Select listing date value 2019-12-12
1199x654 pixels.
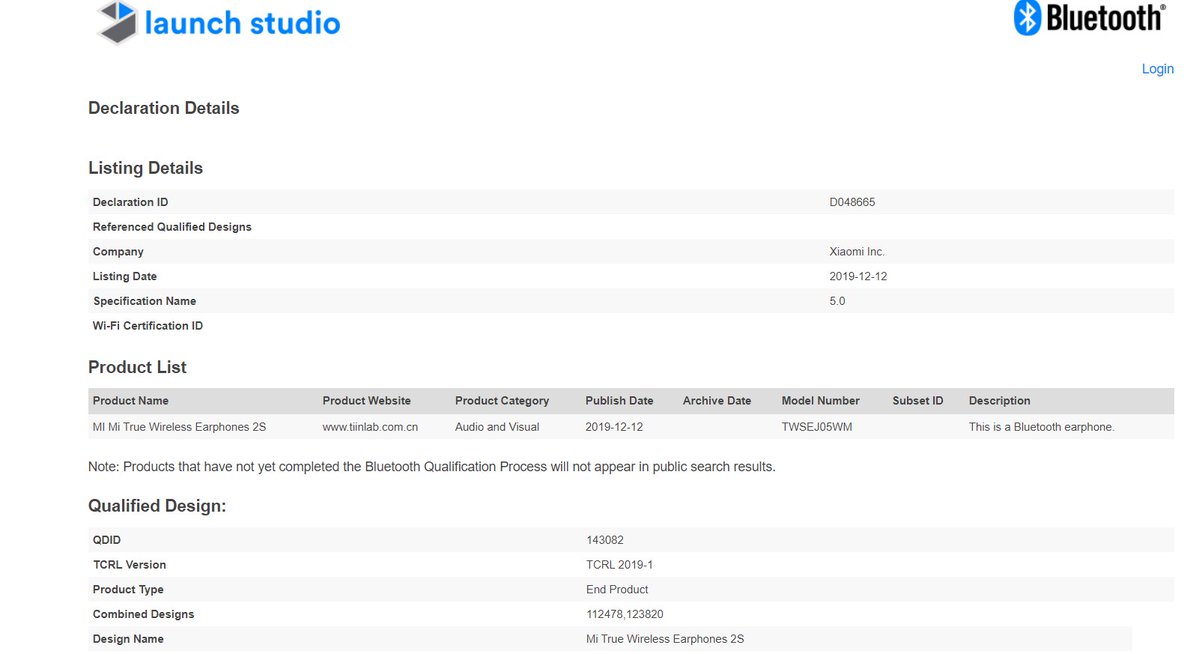click(858, 276)
